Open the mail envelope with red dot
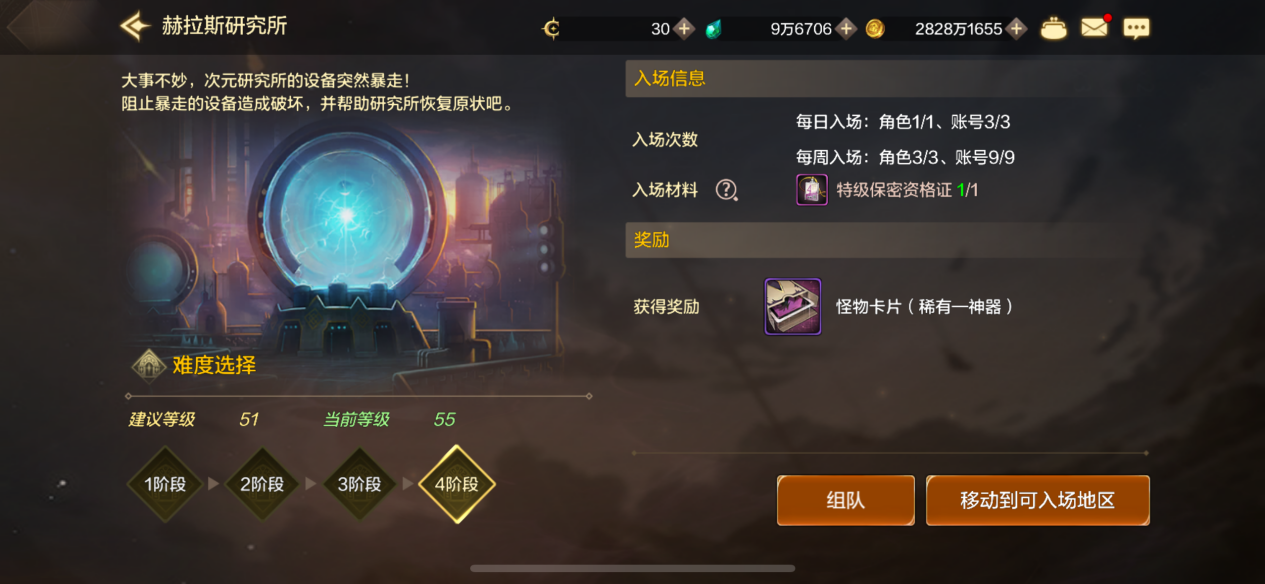The image size is (1265, 584). tap(1095, 28)
